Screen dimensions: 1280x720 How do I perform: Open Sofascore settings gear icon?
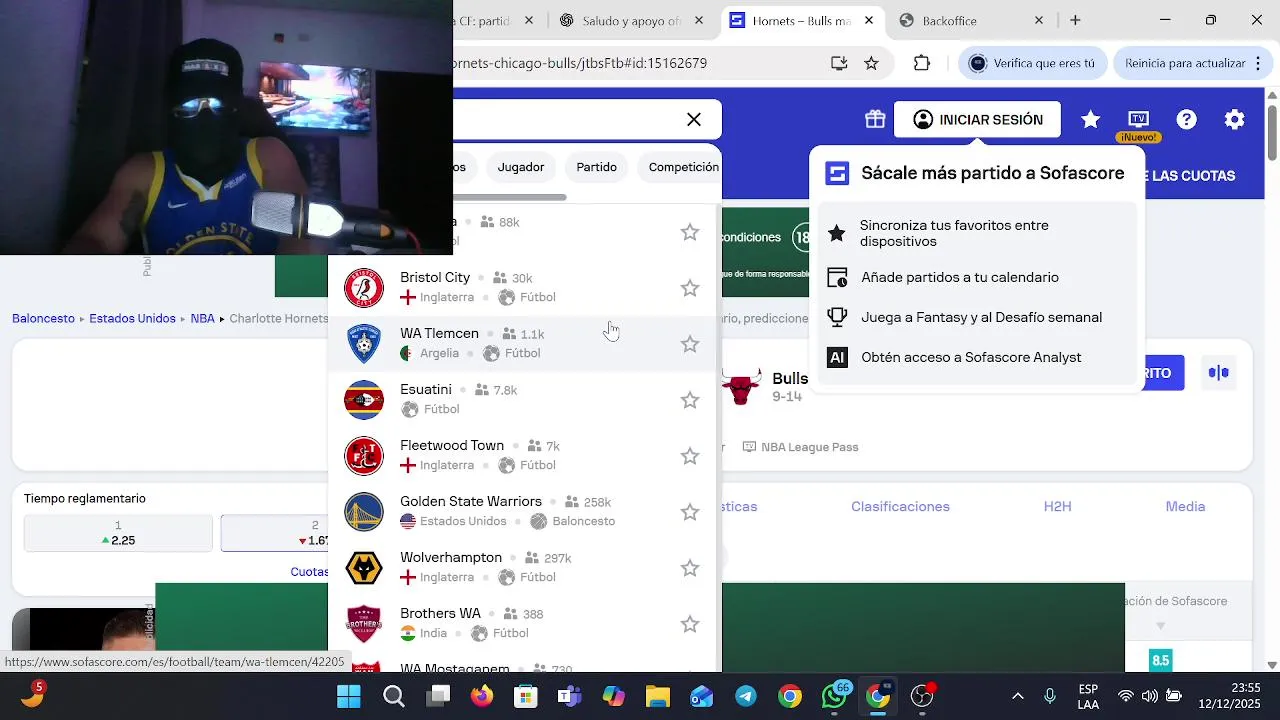1235,119
